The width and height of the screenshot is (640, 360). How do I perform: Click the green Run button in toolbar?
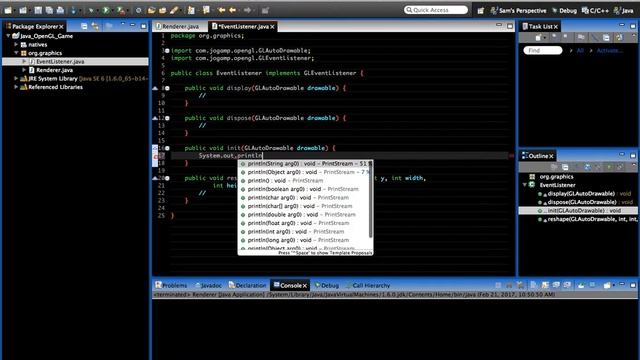(106, 10)
